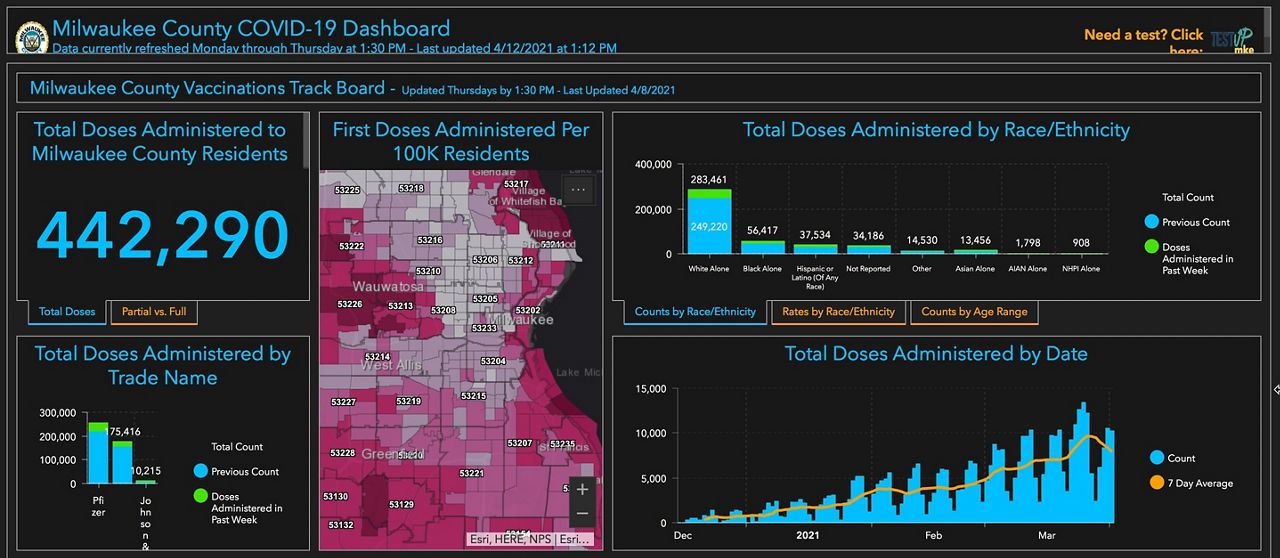Viewport: 1280px width, 558px height.
Task: Click the 283,461 value above White Alone bar
Action: click(x=709, y=180)
